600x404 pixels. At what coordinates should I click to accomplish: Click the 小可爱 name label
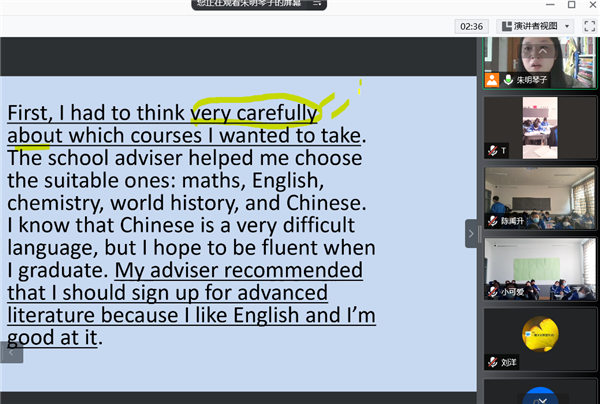click(512, 292)
